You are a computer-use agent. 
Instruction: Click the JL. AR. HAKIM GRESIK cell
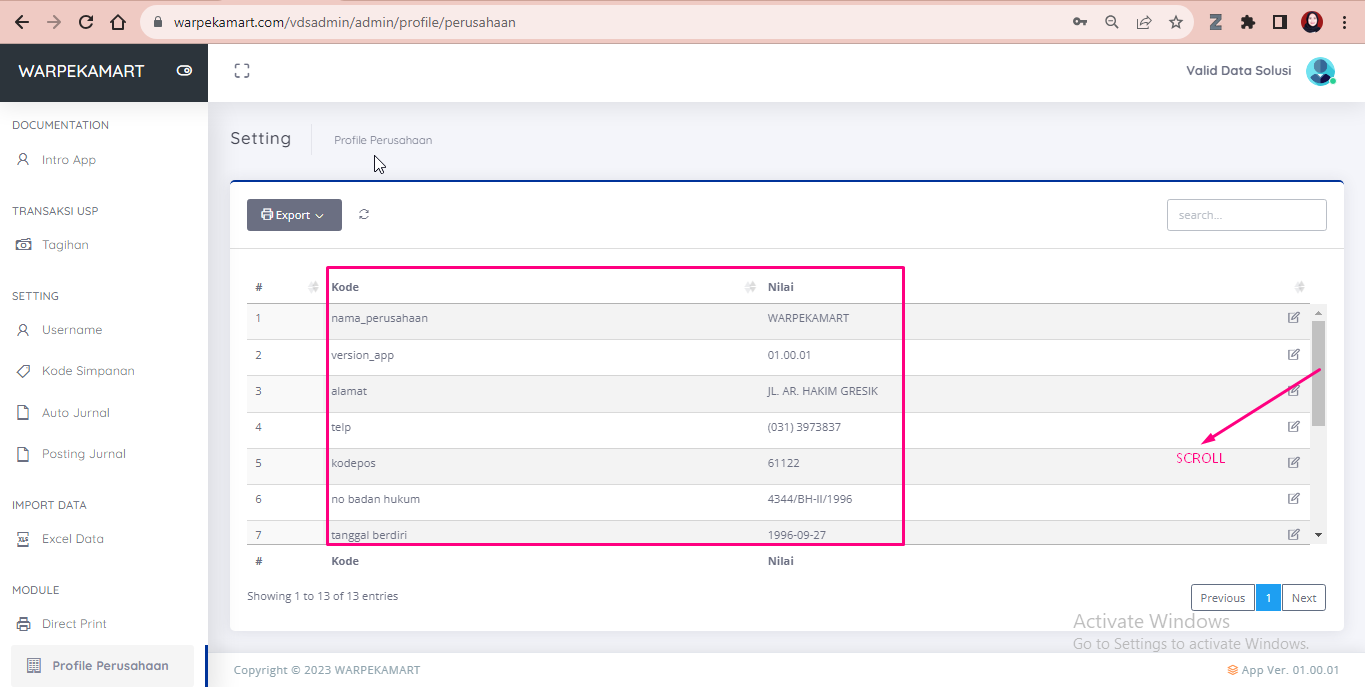coord(822,391)
